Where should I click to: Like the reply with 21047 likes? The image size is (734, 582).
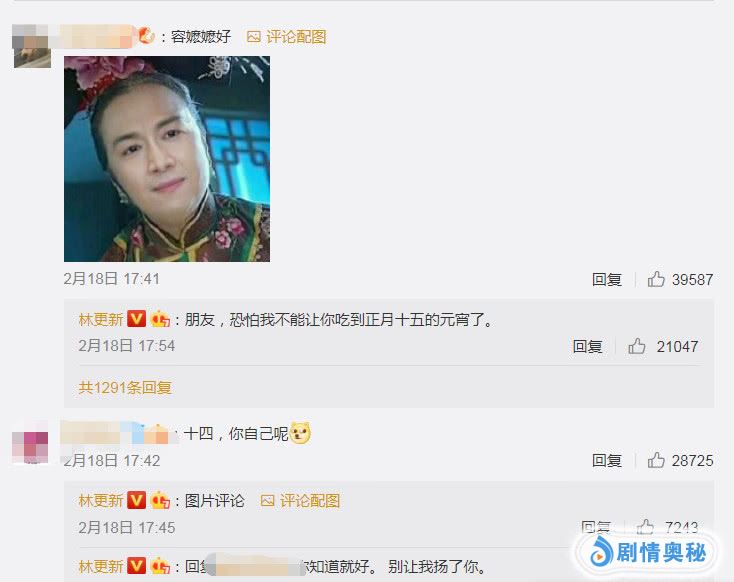[x=637, y=346]
